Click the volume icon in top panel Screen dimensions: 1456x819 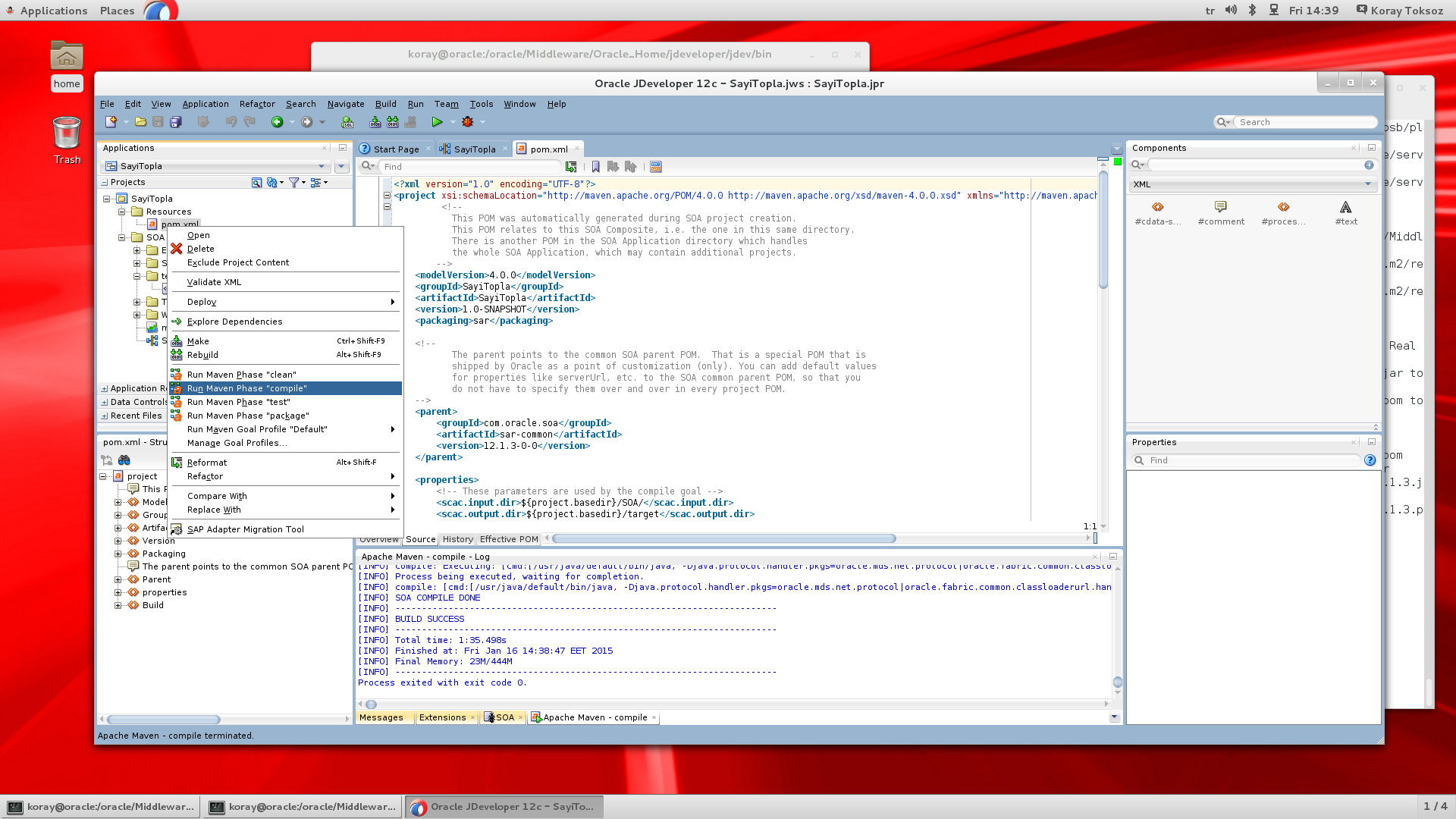1231,11
